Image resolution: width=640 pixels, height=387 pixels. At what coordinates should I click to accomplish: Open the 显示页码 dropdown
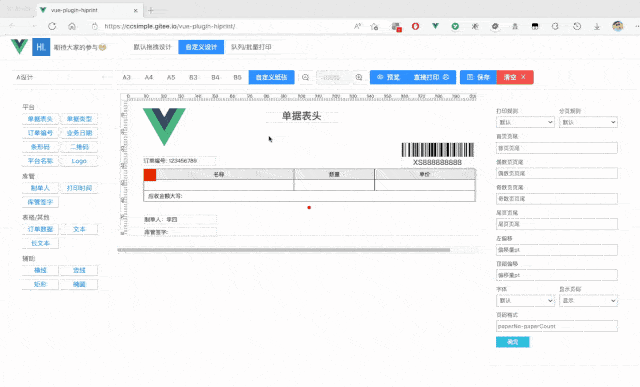click(x=588, y=300)
